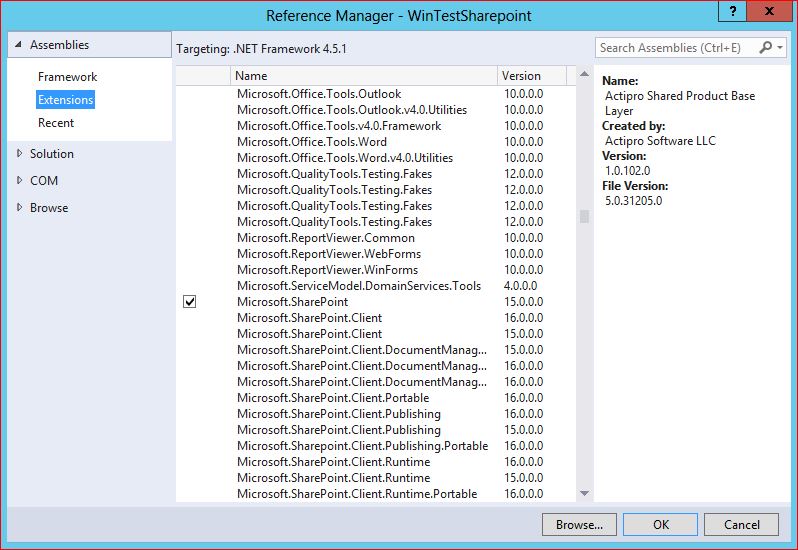
Task: Select Microsoft.SharePoint.Client.Publishing version 16.0.0.0
Action: (376, 414)
